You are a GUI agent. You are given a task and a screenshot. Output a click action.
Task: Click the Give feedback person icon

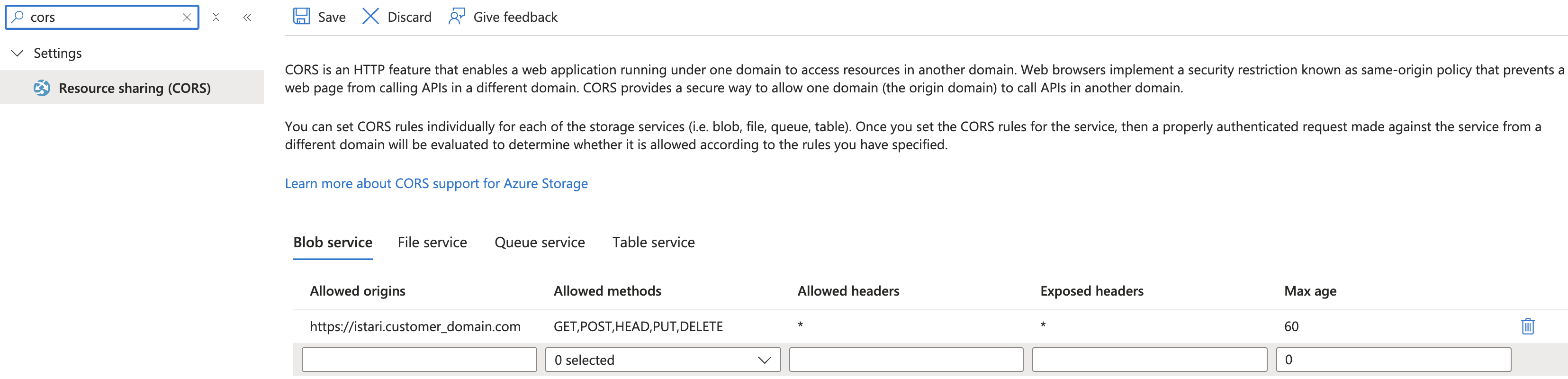click(457, 17)
